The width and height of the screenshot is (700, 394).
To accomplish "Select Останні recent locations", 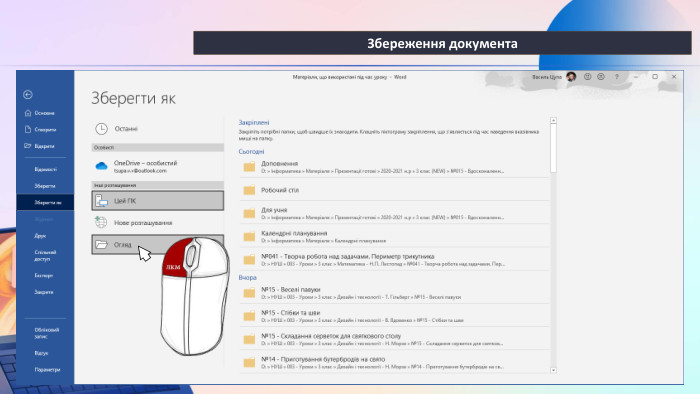I will (x=158, y=129).
